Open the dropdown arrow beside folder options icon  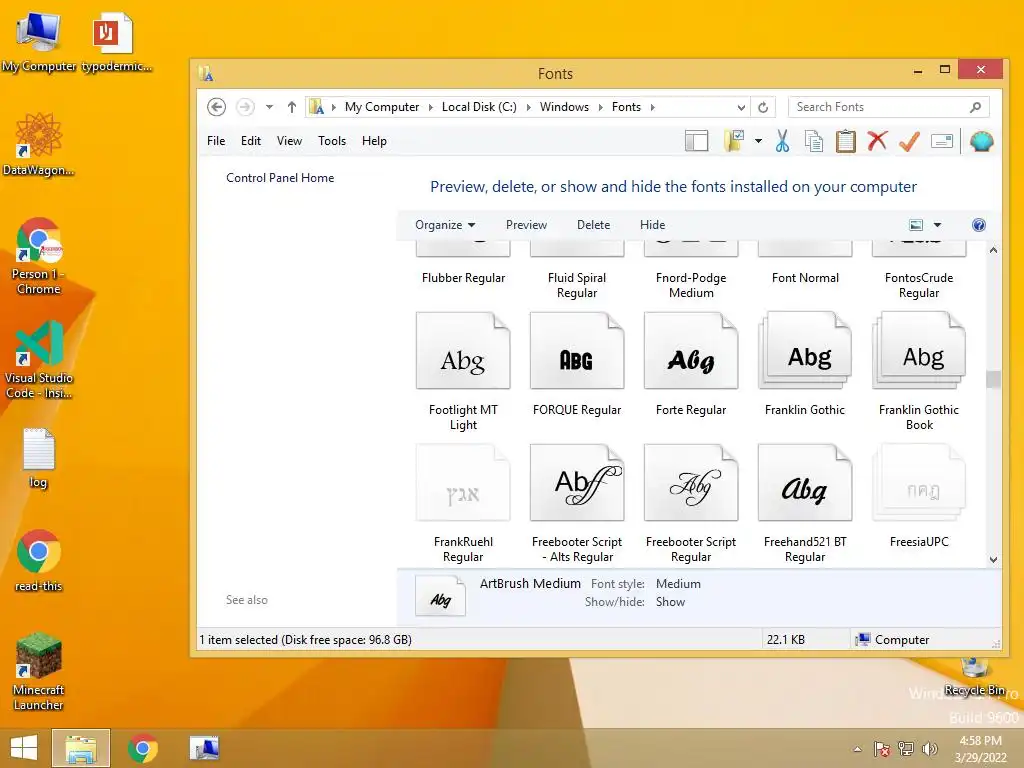tap(758, 141)
